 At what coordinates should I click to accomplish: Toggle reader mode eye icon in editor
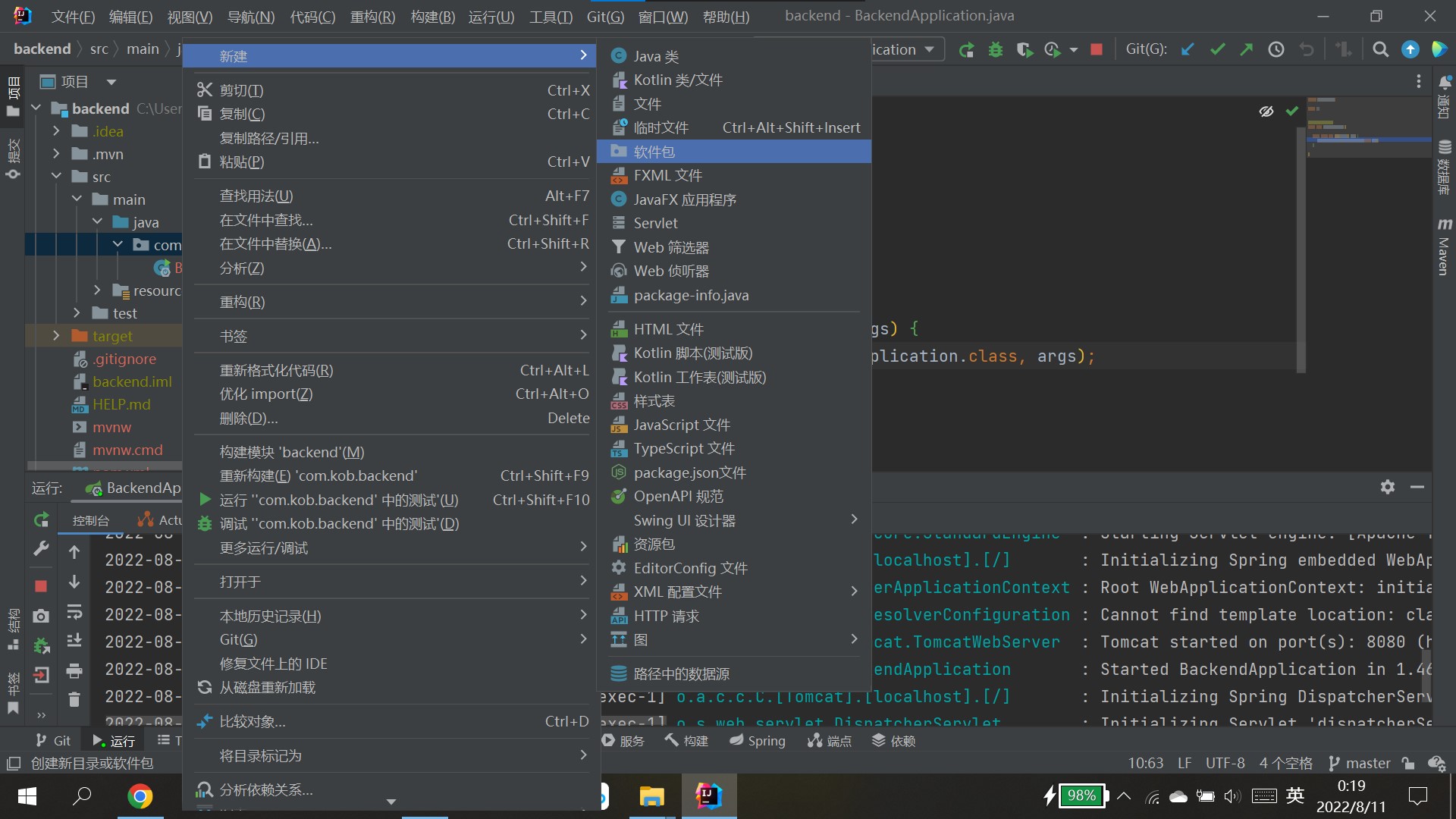1266,111
